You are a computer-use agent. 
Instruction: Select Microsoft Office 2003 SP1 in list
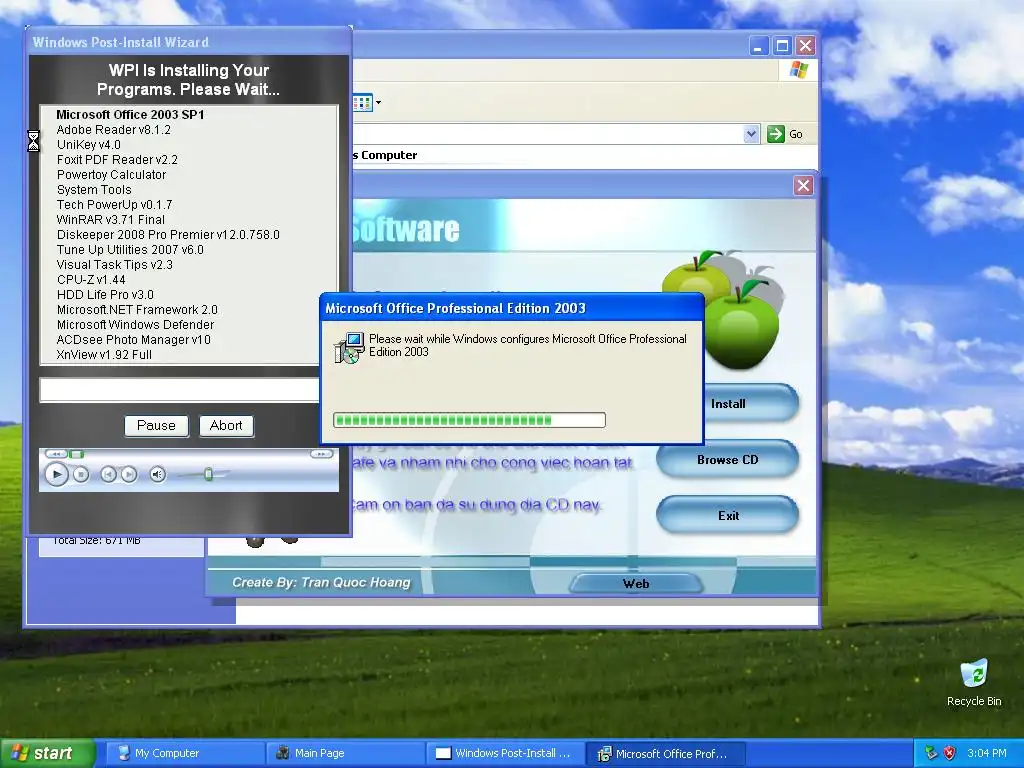[x=130, y=115]
